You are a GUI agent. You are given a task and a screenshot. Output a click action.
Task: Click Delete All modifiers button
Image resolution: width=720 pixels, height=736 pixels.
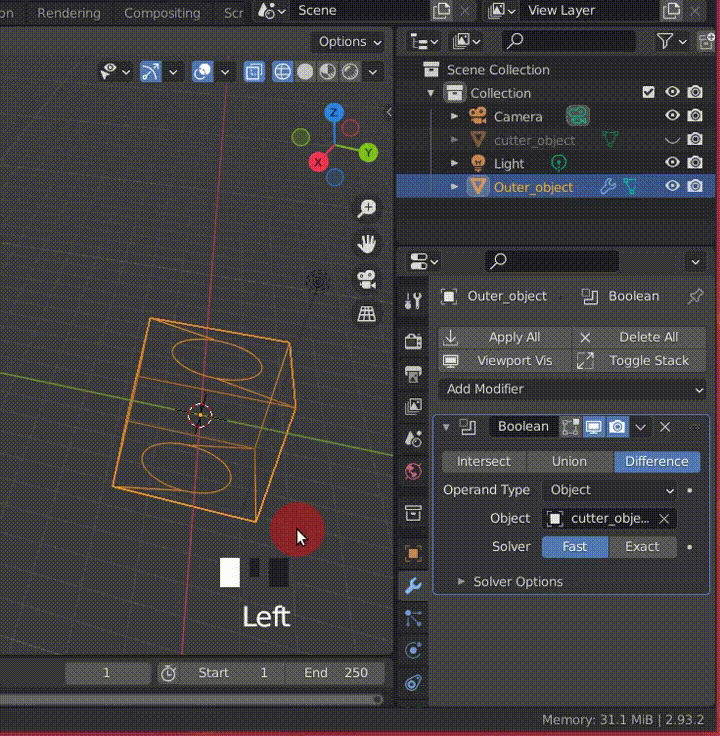(x=639, y=337)
